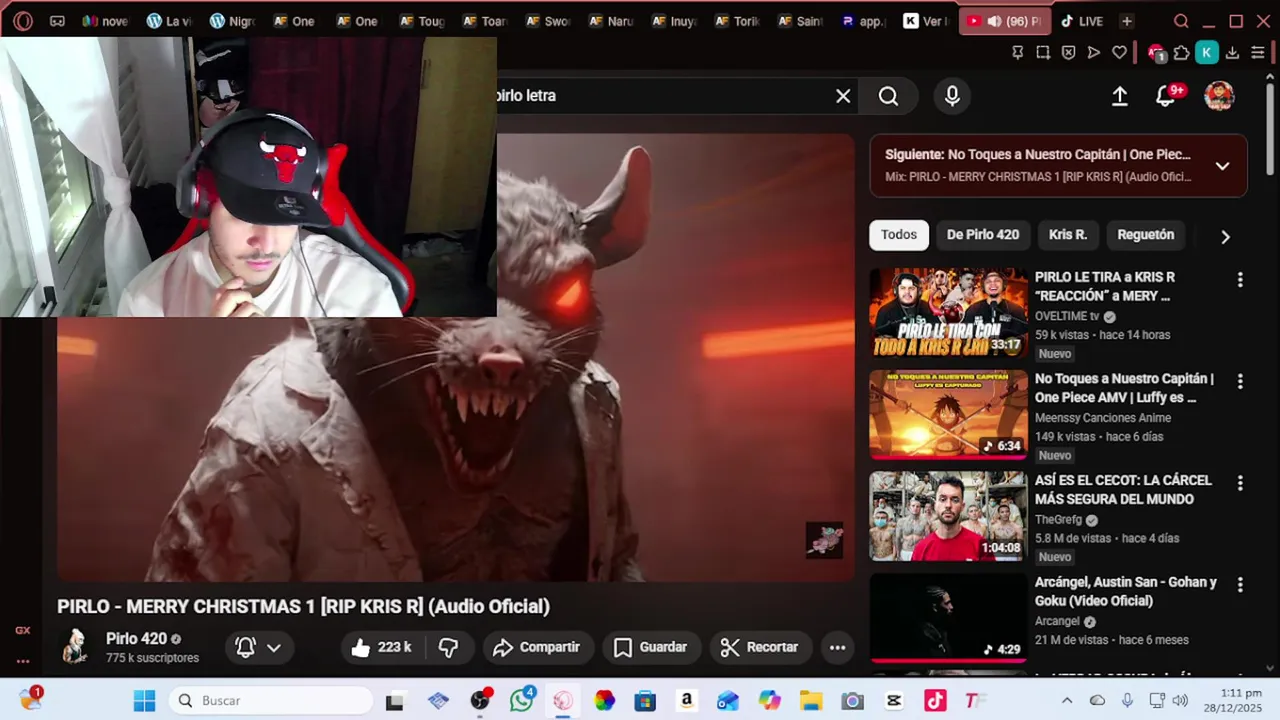The height and width of the screenshot is (720, 1280).
Task: Switch to the TikTok LIVE tab
Action: coord(1082,21)
